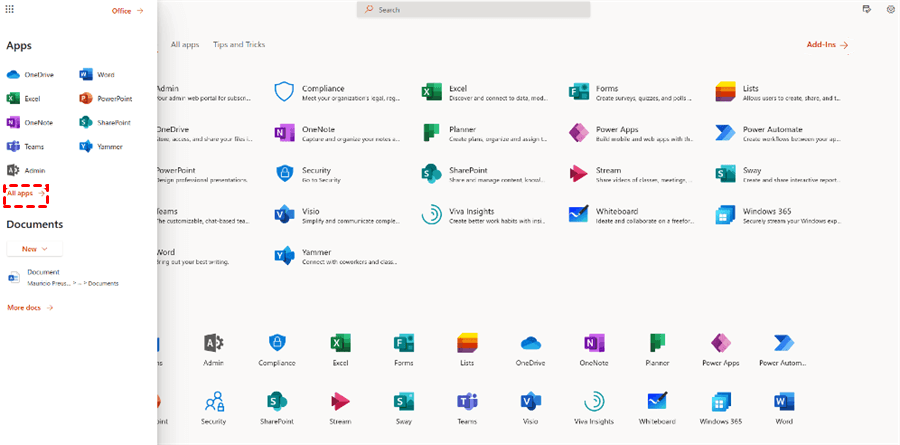This screenshot has height=445, width=900.
Task: Click Sway tile in the bottom icon grid
Action: [404, 408]
